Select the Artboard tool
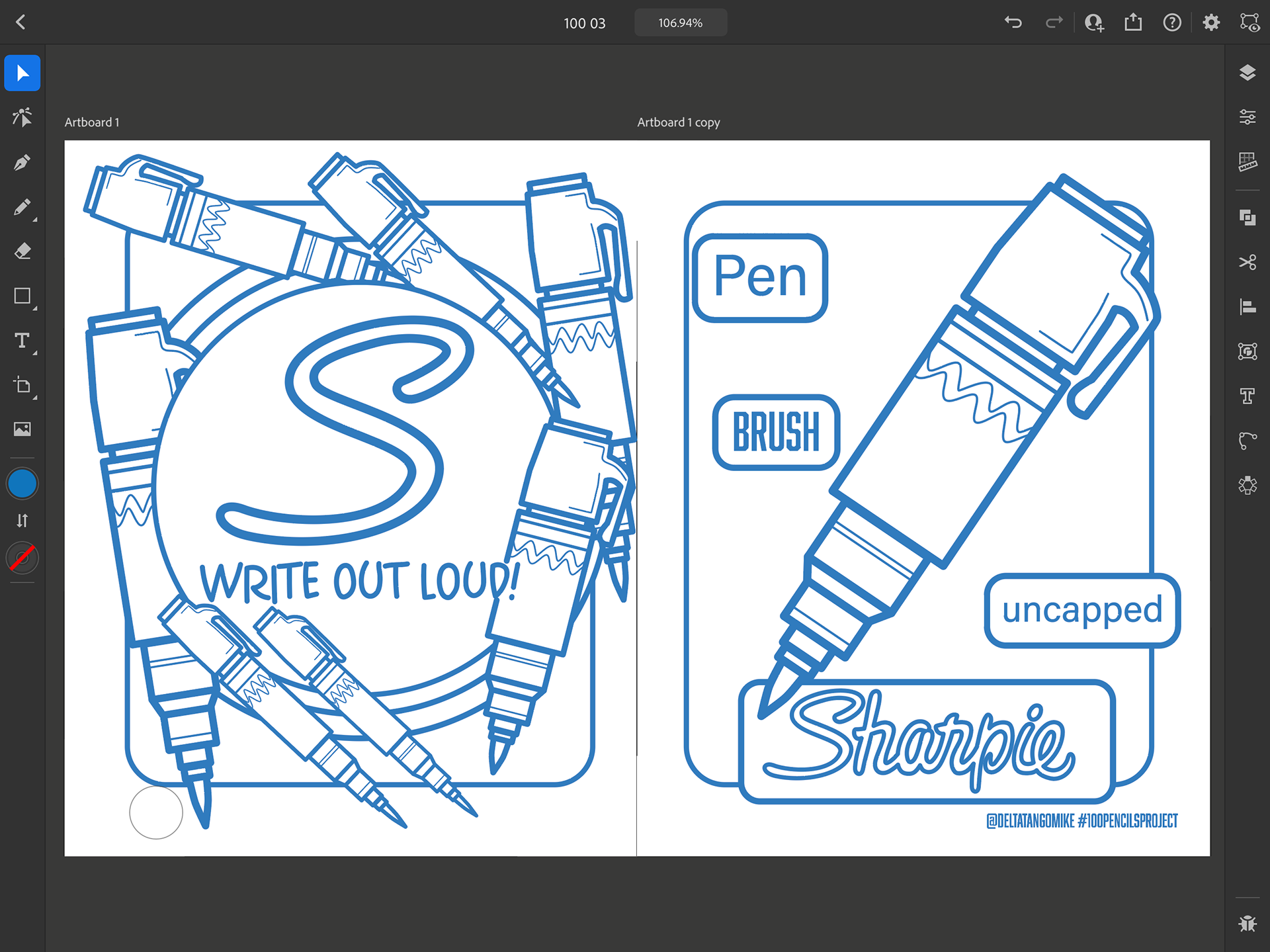The width and height of the screenshot is (1270, 952). (22, 385)
